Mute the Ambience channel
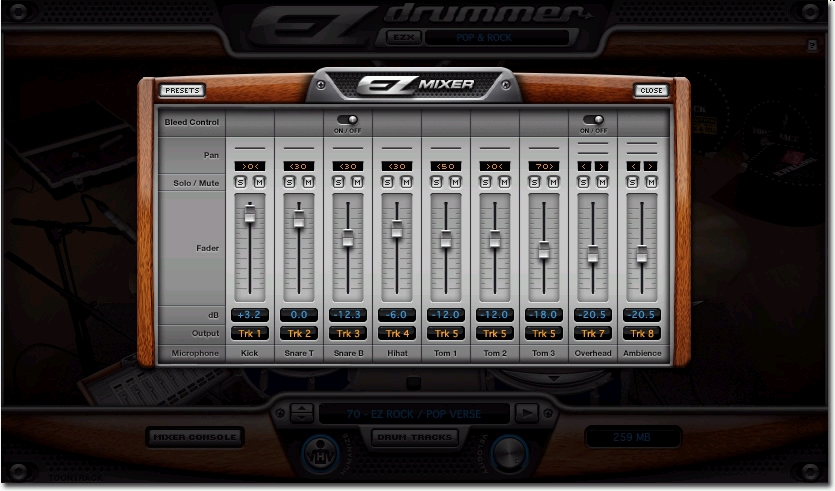 click(x=651, y=183)
